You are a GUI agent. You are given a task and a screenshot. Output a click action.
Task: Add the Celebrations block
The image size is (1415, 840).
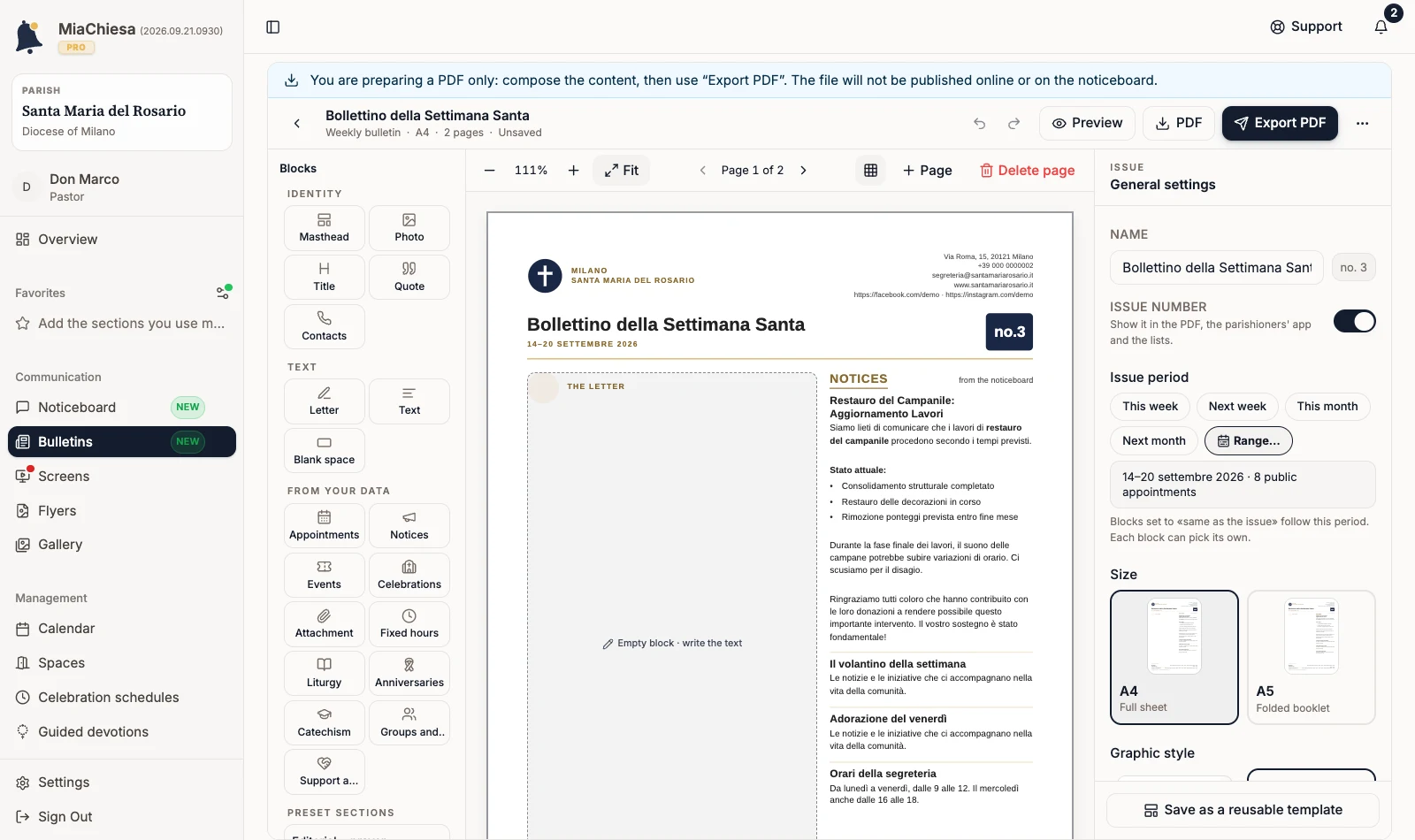pyautogui.click(x=409, y=576)
